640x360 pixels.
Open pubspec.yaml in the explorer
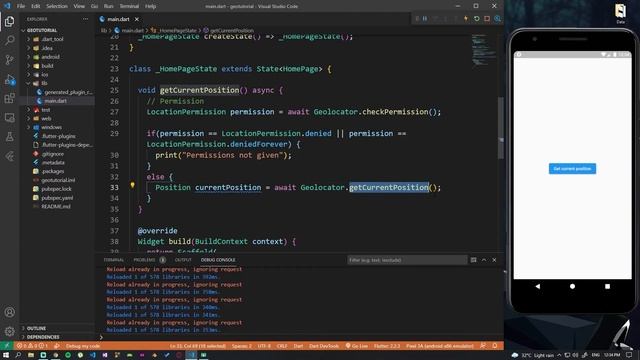pyautogui.click(x=57, y=198)
